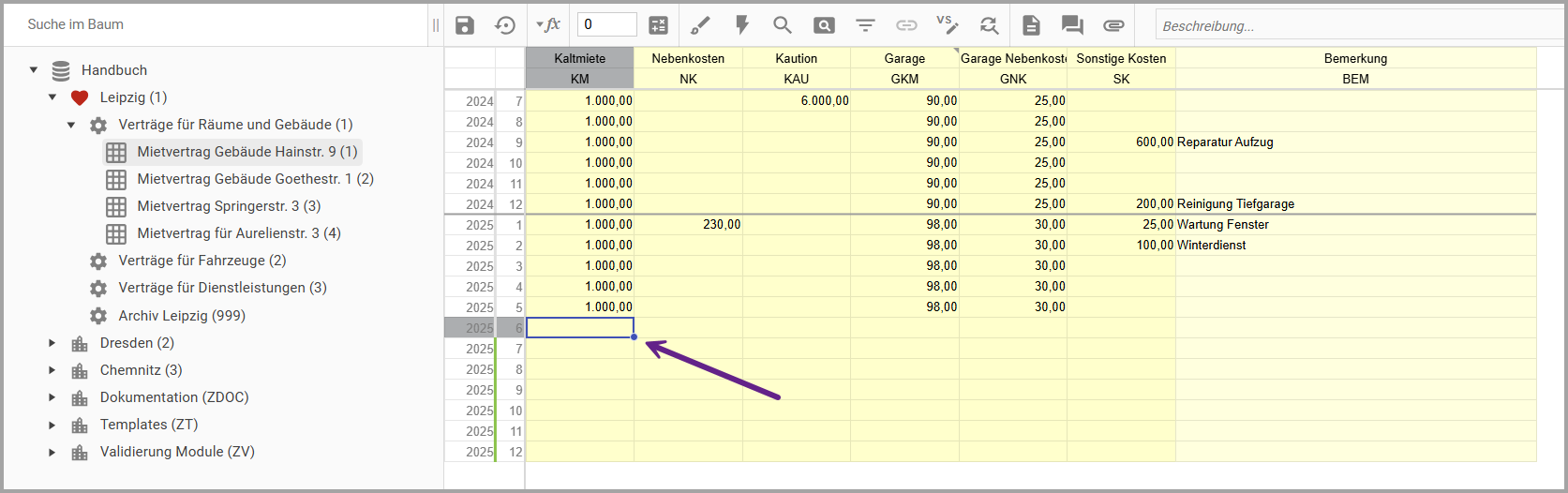The image size is (1568, 493).
Task: Click the Beschreibung input field
Action: point(1359,25)
